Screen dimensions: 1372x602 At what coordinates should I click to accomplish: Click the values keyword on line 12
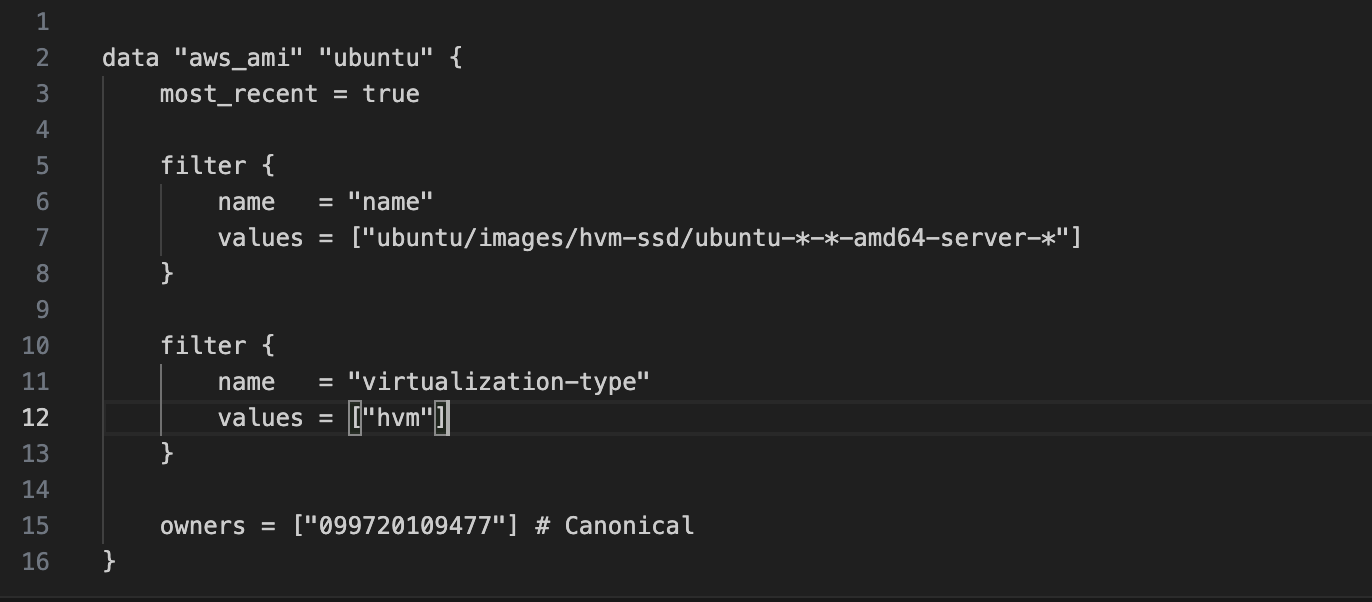(260, 418)
